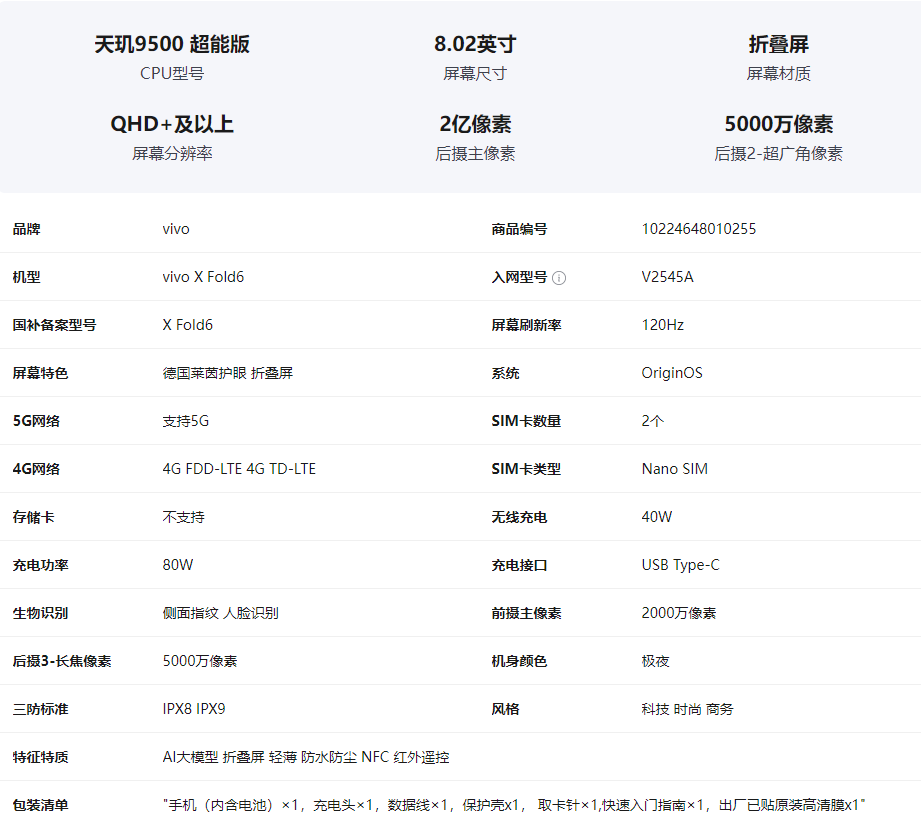Screen dimensions: 921x826
Task: Click the brand value vivo
Action: (176, 229)
